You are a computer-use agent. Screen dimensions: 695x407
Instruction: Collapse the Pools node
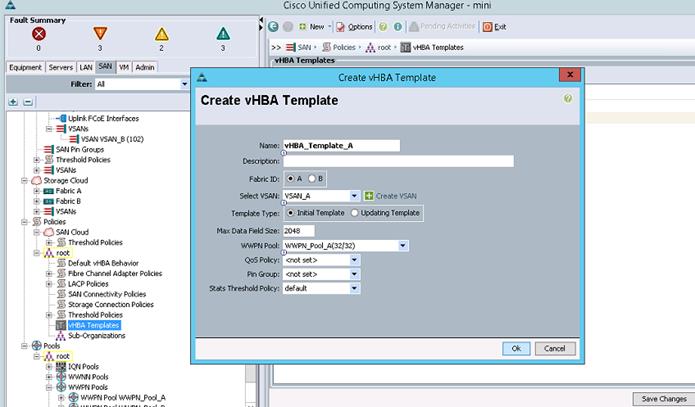25,346
